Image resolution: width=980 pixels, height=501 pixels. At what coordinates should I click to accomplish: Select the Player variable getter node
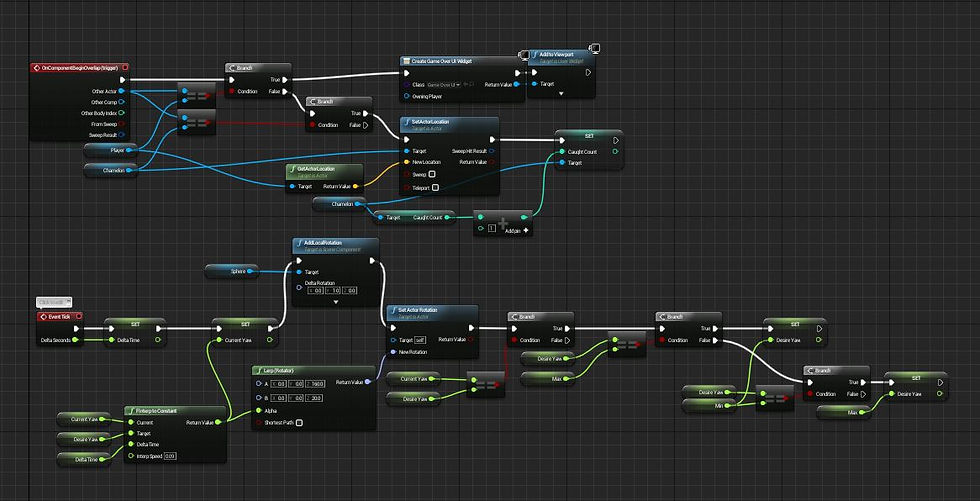(111, 150)
